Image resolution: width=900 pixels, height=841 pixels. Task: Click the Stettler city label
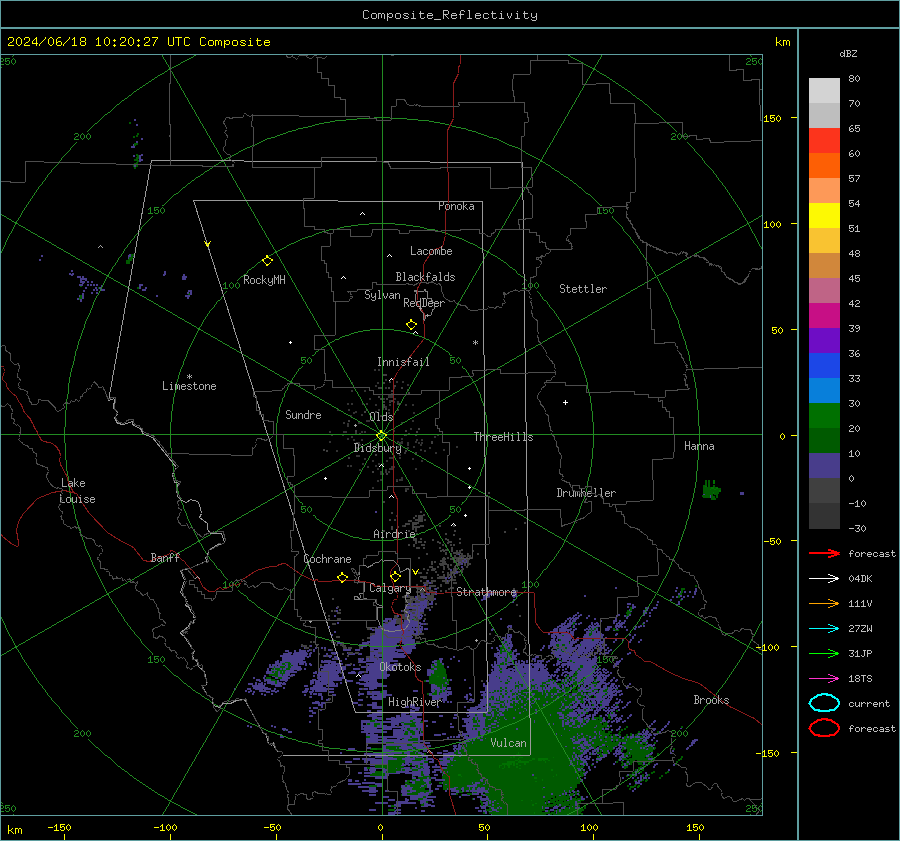coord(583,289)
